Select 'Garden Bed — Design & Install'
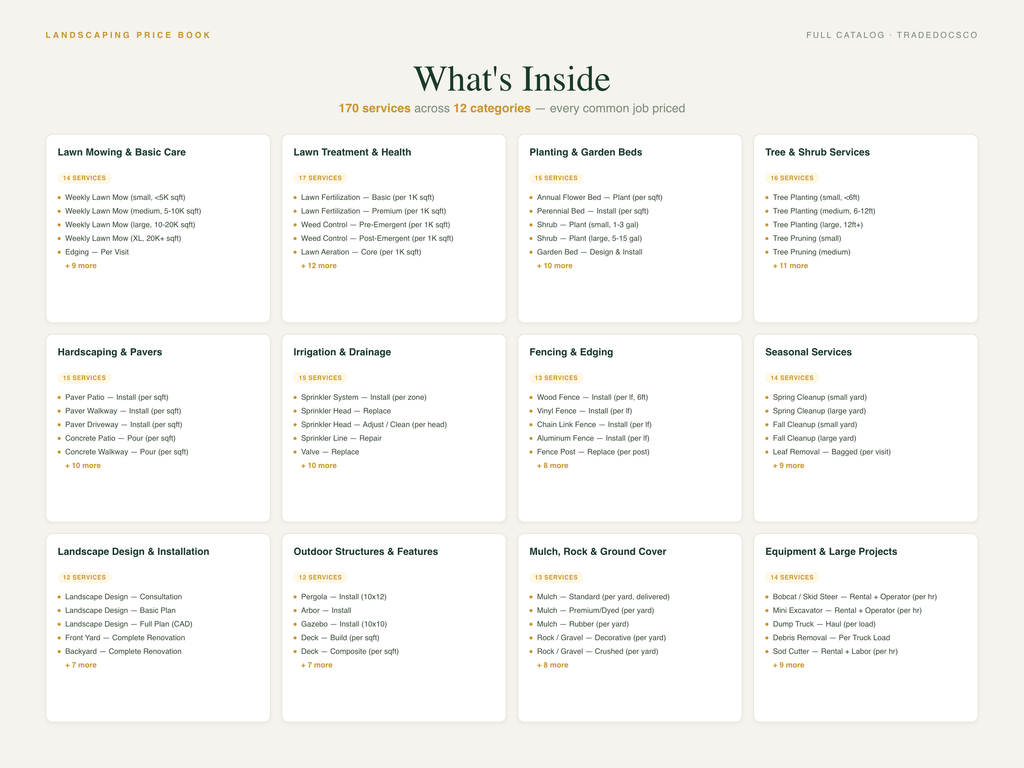Viewport: 1024px width, 768px height. (x=589, y=252)
